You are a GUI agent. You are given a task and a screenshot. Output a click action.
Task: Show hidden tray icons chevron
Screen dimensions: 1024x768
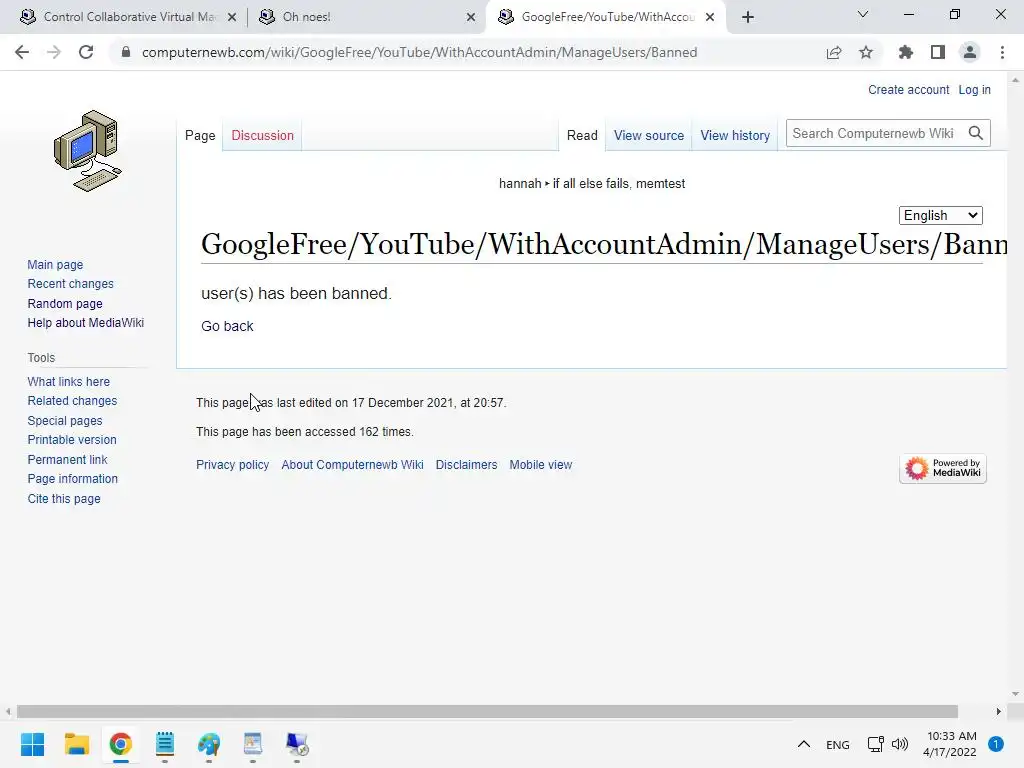[804, 744]
